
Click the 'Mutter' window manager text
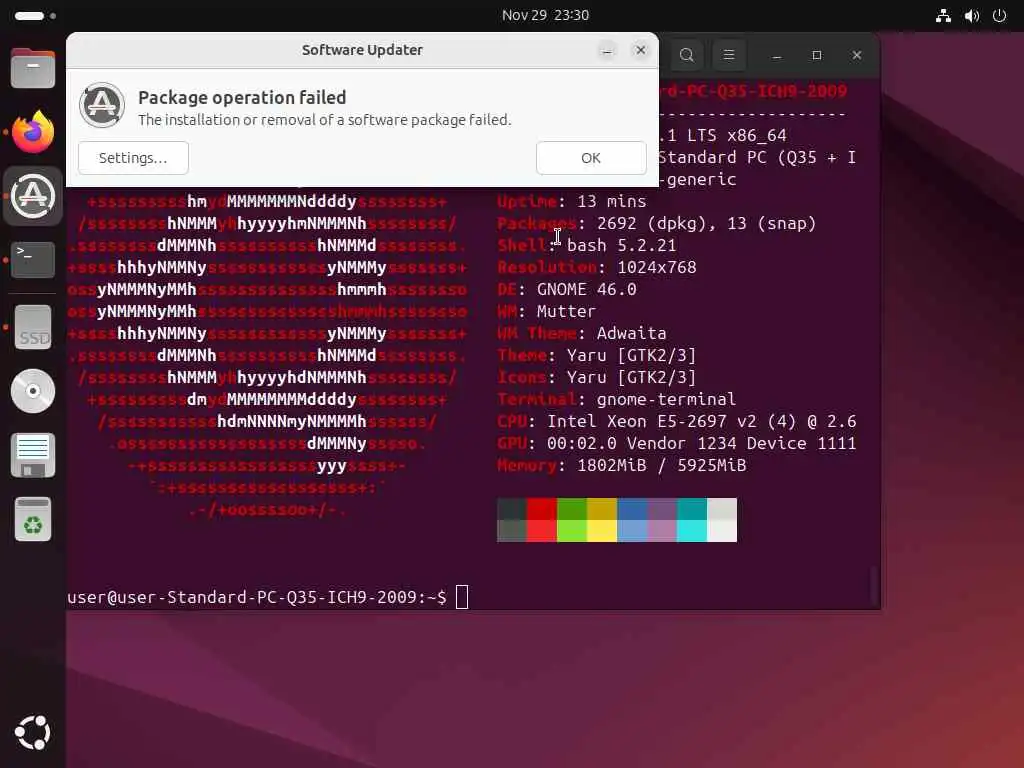point(566,312)
